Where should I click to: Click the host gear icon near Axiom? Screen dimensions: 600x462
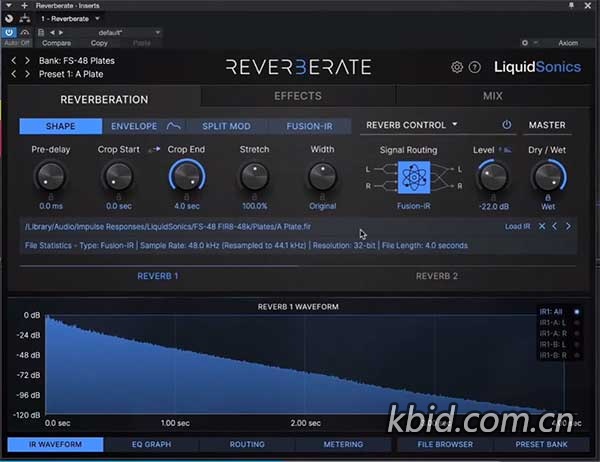(525, 43)
